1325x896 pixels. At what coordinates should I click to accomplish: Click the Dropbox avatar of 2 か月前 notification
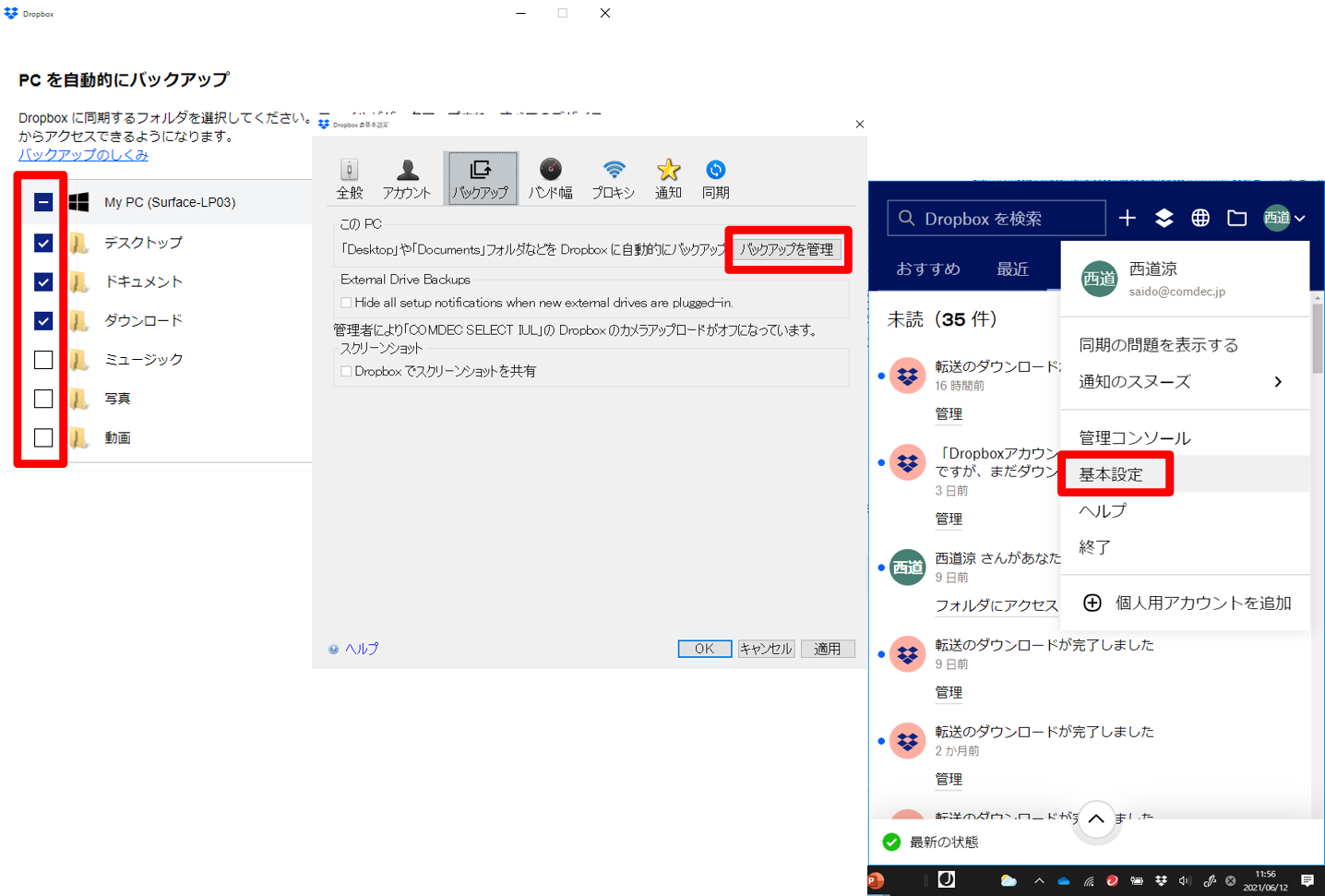click(908, 741)
